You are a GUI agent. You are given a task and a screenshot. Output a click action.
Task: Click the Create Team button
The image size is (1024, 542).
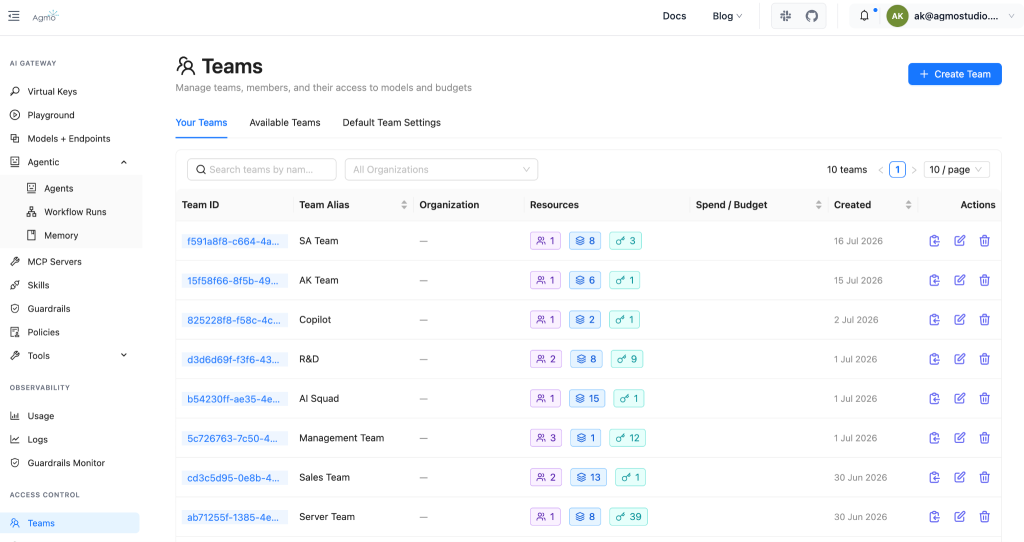(955, 74)
